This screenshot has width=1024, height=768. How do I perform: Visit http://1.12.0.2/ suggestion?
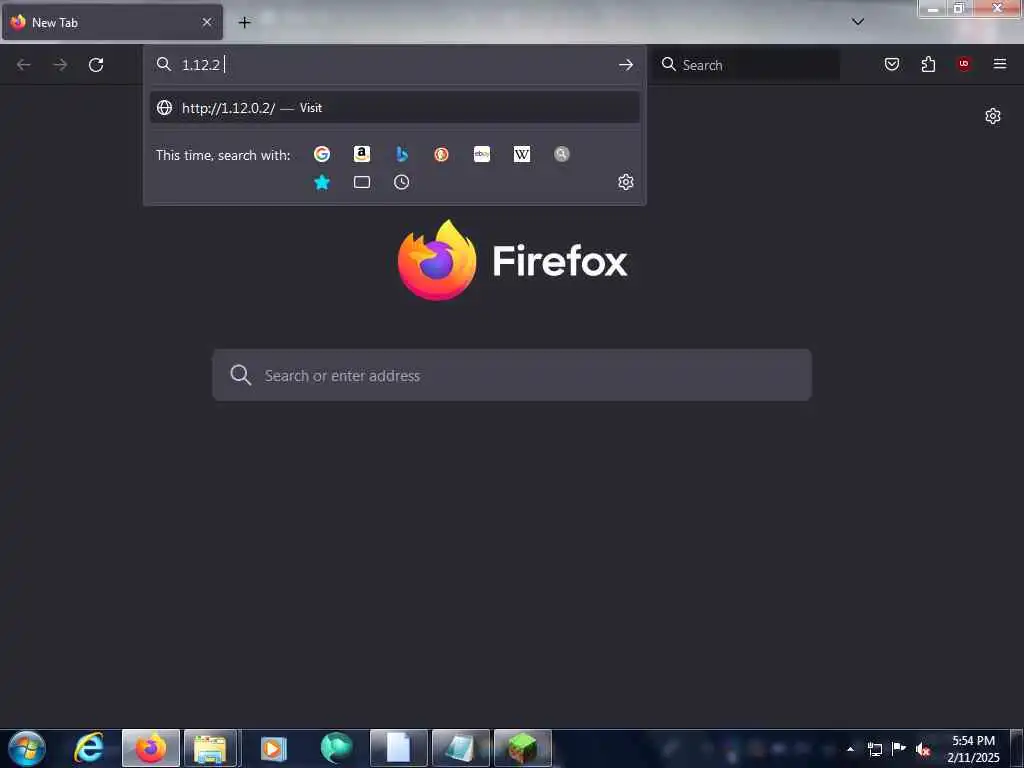tap(394, 108)
